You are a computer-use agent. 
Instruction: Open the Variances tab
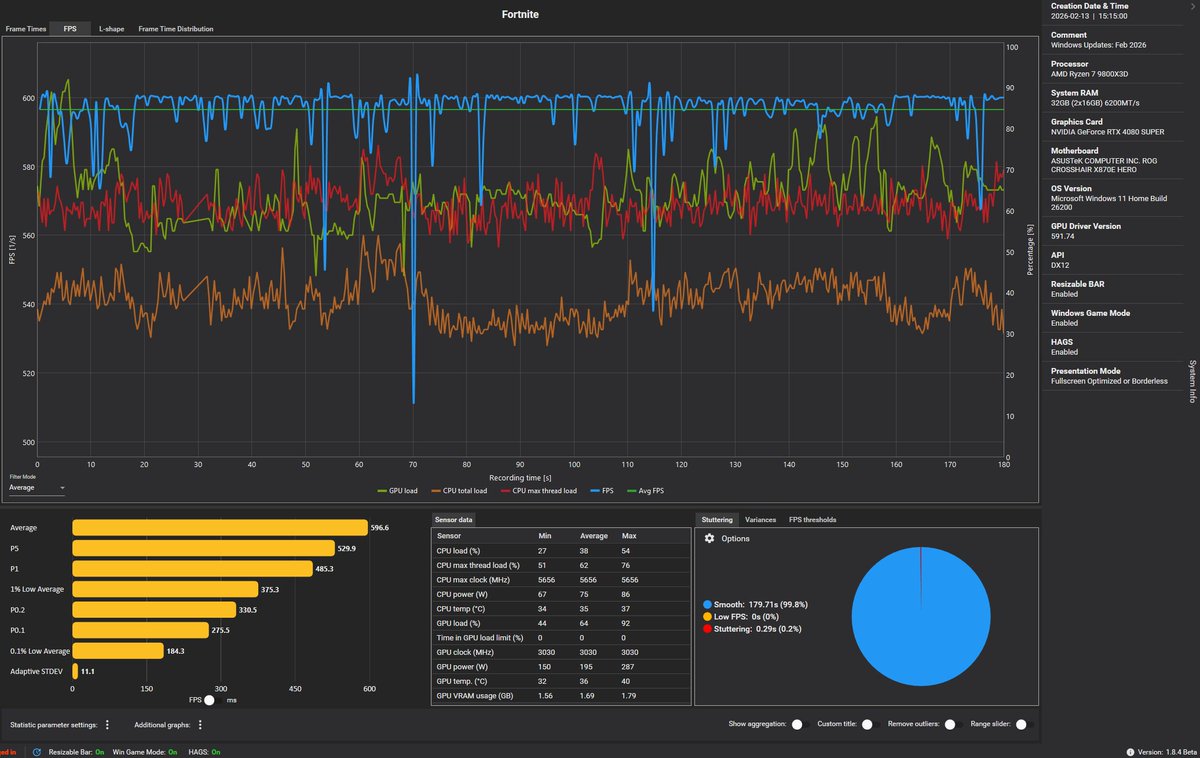coord(760,520)
